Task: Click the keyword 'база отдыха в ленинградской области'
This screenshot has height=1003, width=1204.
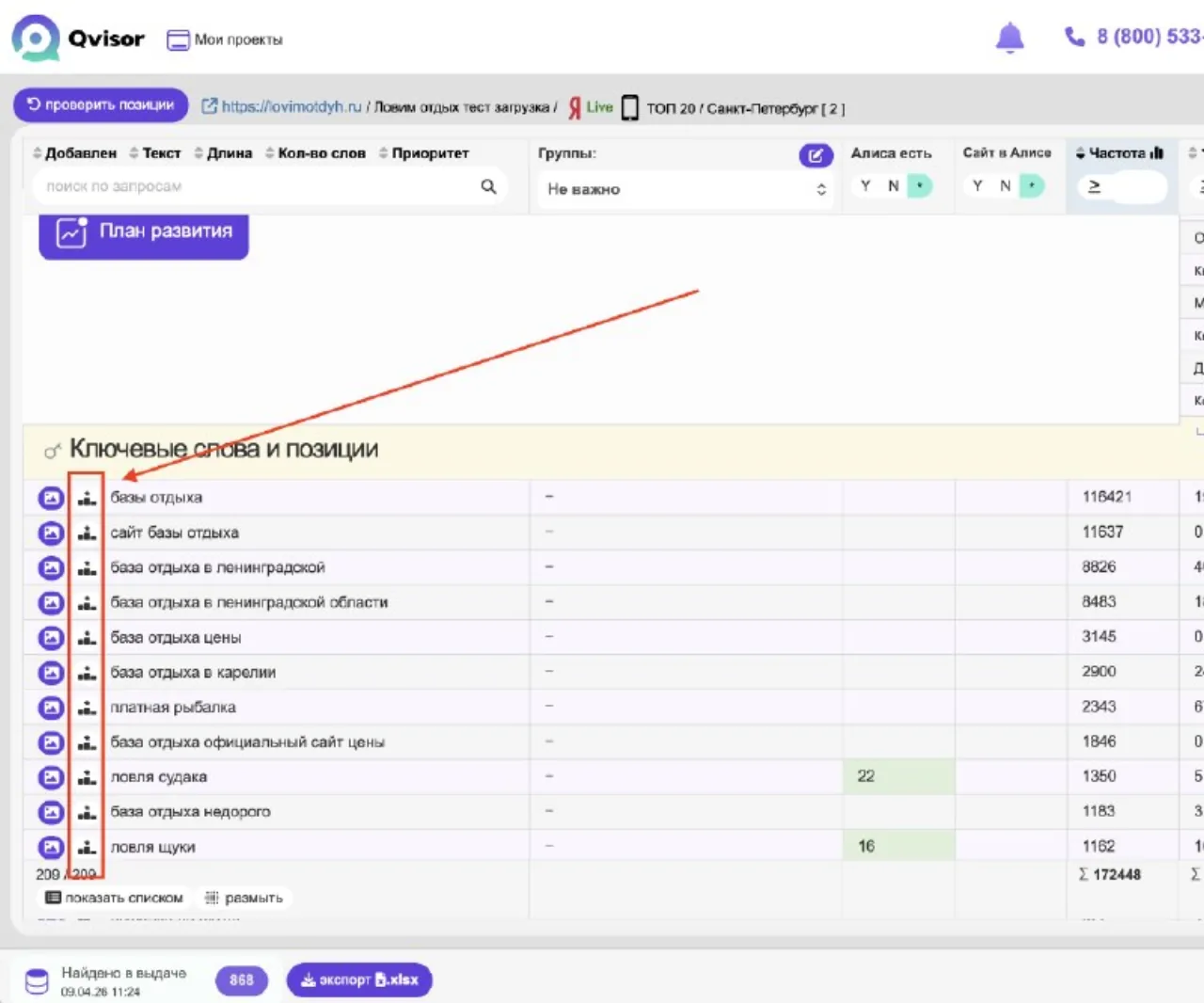Action: (249, 602)
